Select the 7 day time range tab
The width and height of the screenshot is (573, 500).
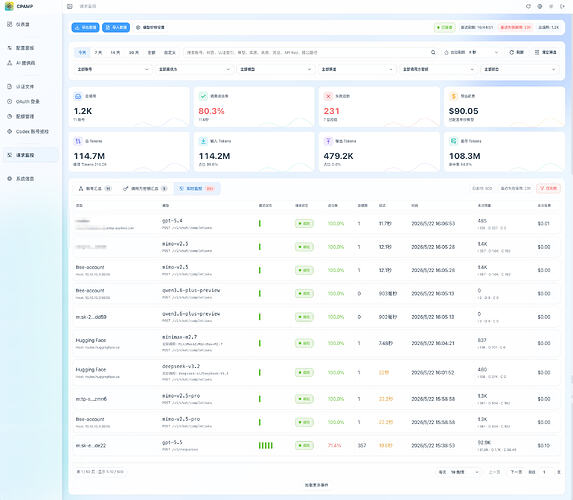pos(98,53)
